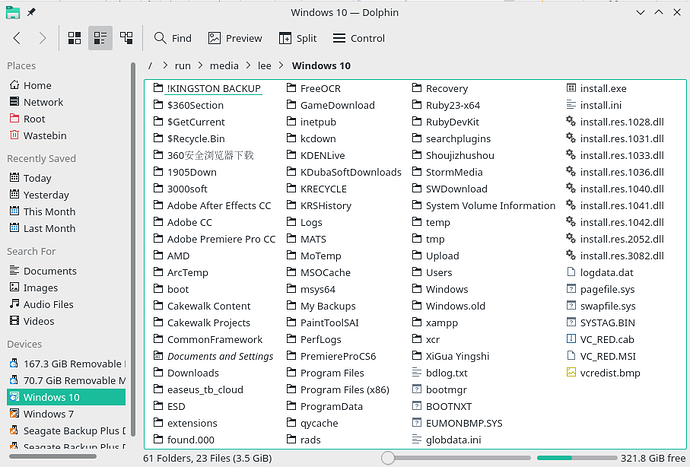Open the Control menu
The image size is (690, 467).
point(359,38)
